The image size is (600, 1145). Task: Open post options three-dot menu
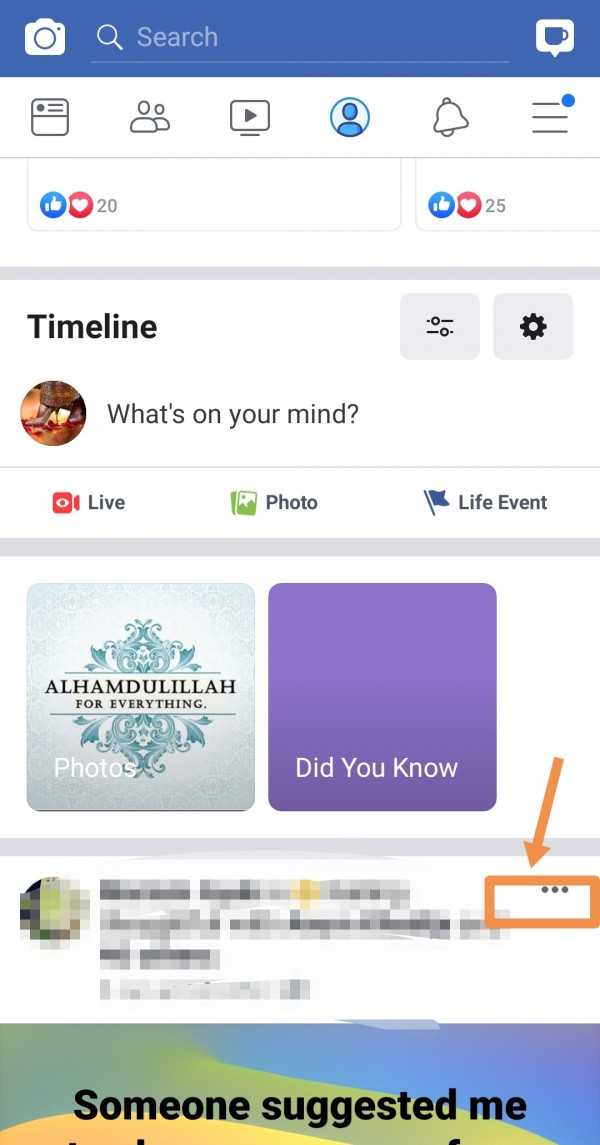[555, 890]
